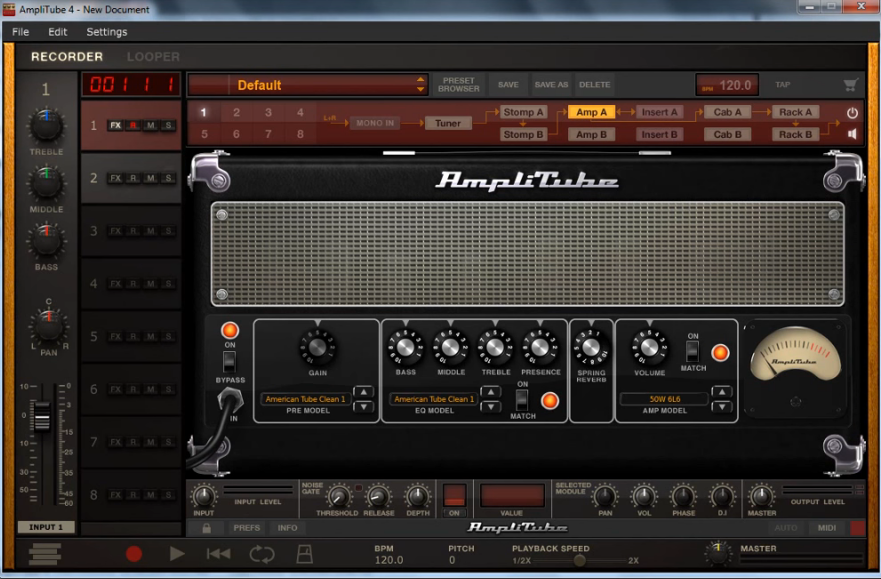Click the INPUT level knob

tap(203, 496)
